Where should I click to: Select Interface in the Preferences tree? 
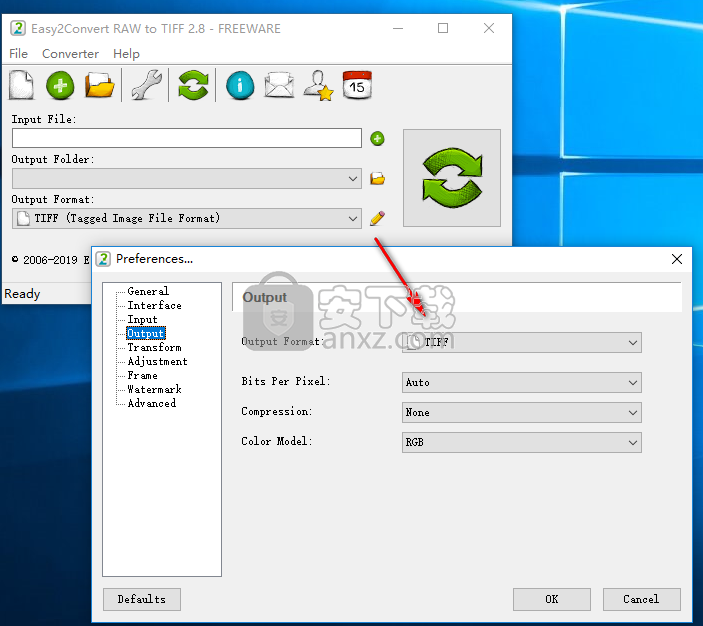(154, 305)
